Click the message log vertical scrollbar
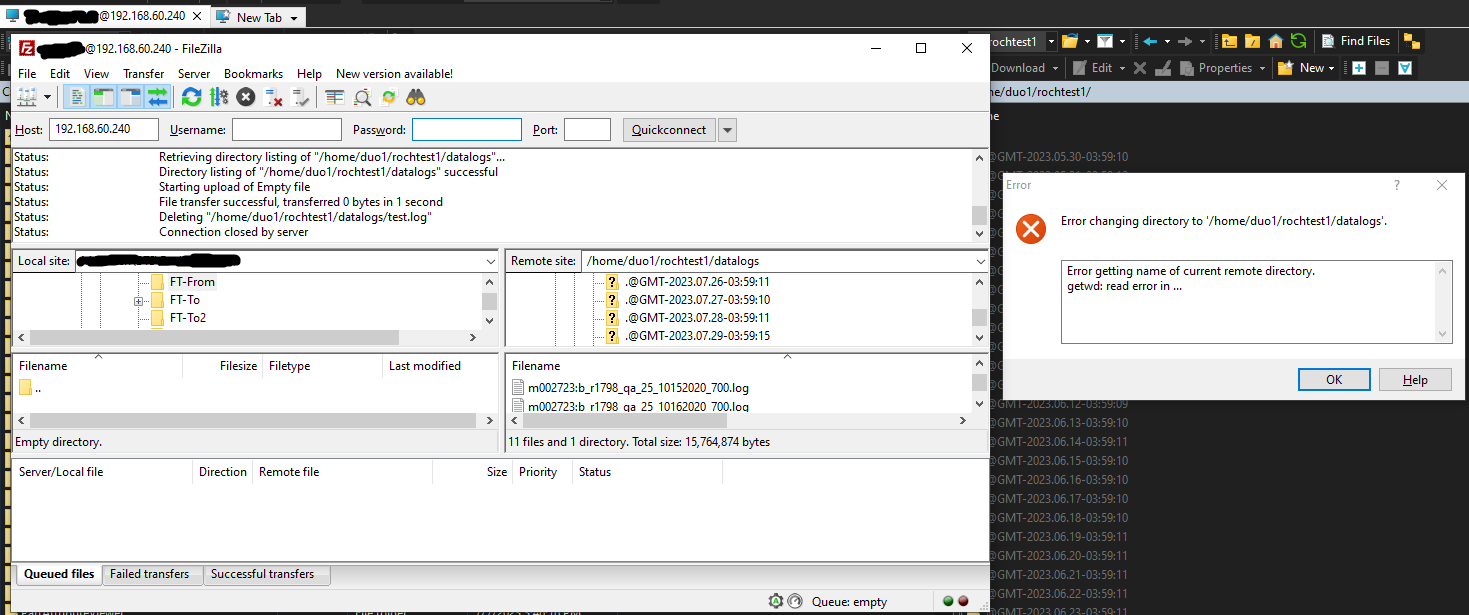Image resolution: width=1469 pixels, height=615 pixels. (x=979, y=194)
